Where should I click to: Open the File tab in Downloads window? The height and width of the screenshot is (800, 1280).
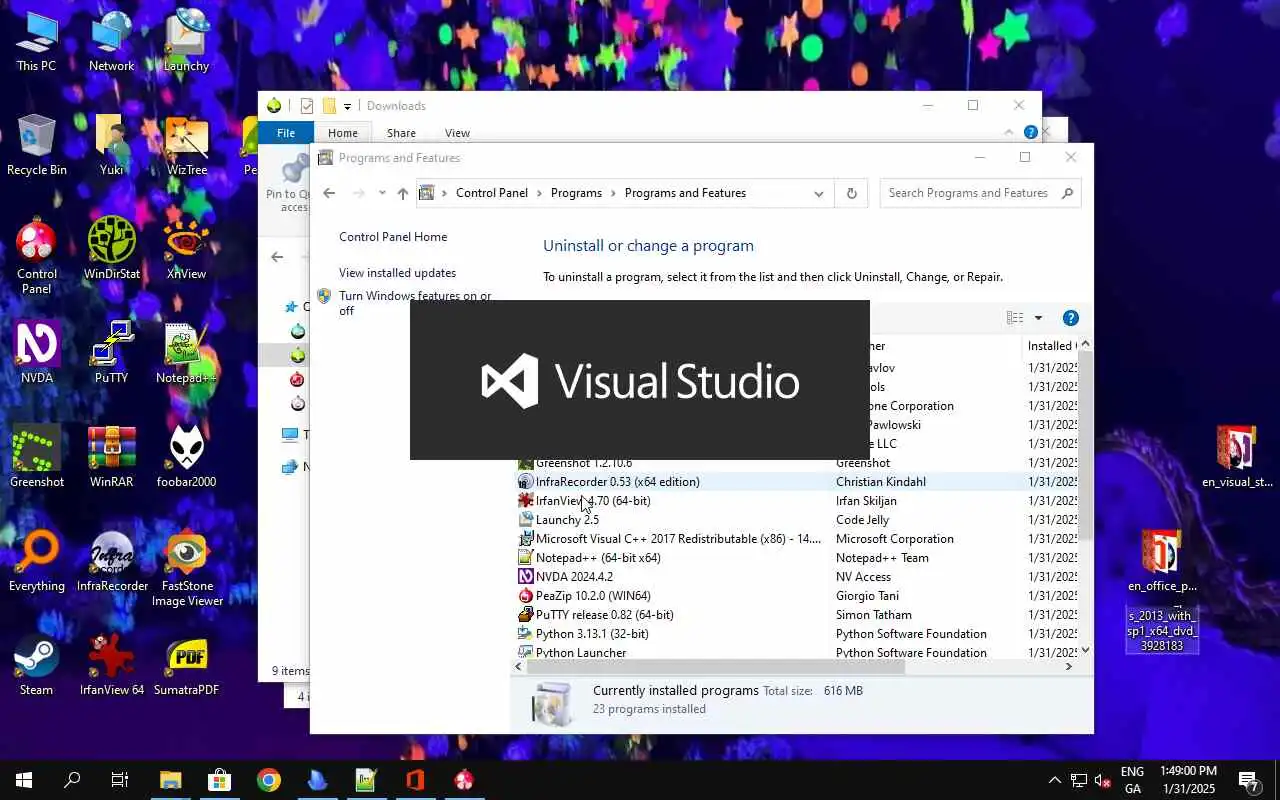pos(286,133)
